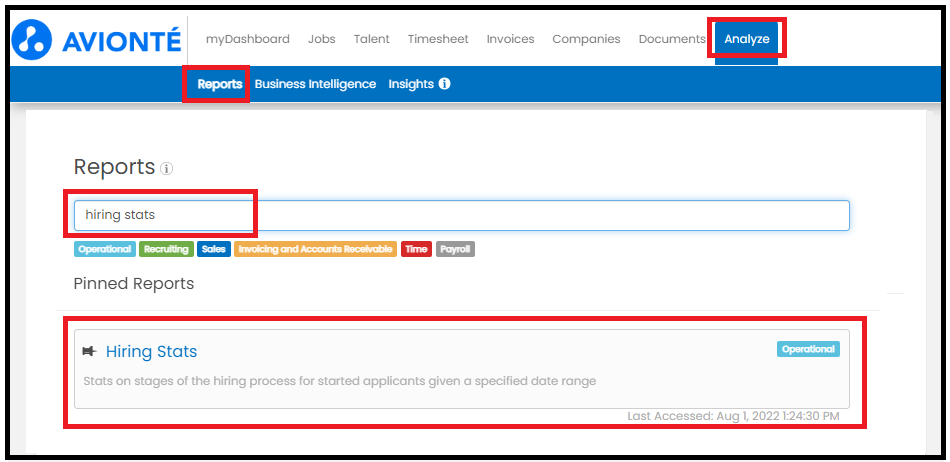Enable the Invoicing and Accounts Receivable filter

pyautogui.click(x=315, y=249)
